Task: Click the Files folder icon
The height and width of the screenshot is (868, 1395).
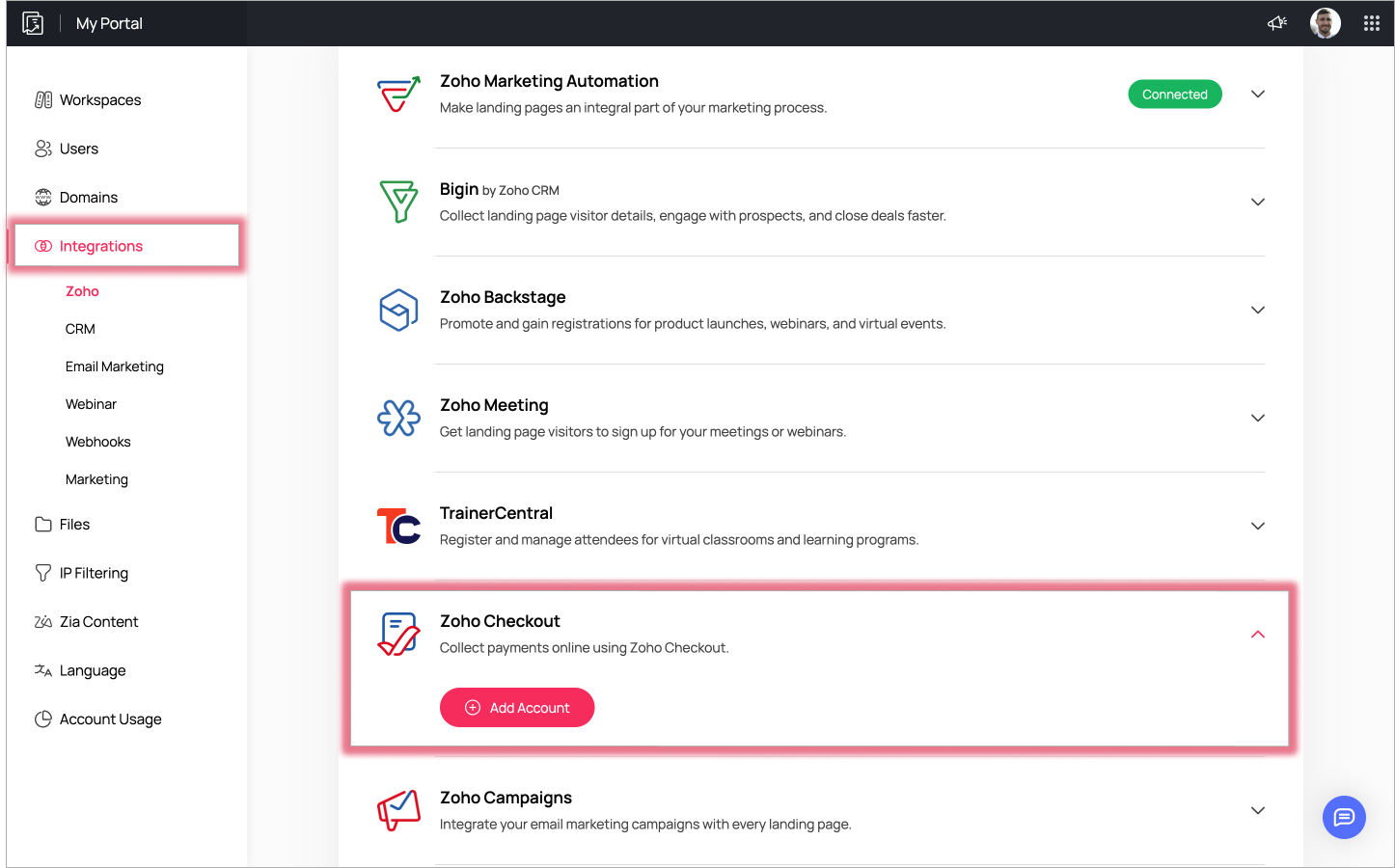Action: [x=43, y=525]
